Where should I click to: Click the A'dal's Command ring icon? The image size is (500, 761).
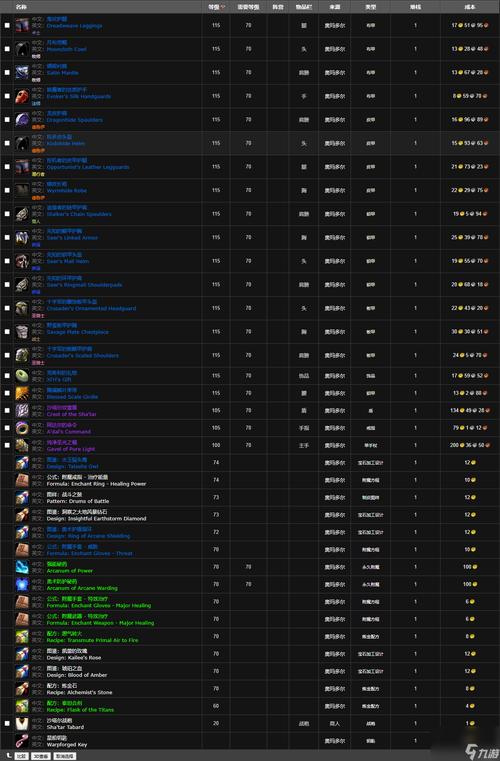pyautogui.click(x=22, y=428)
